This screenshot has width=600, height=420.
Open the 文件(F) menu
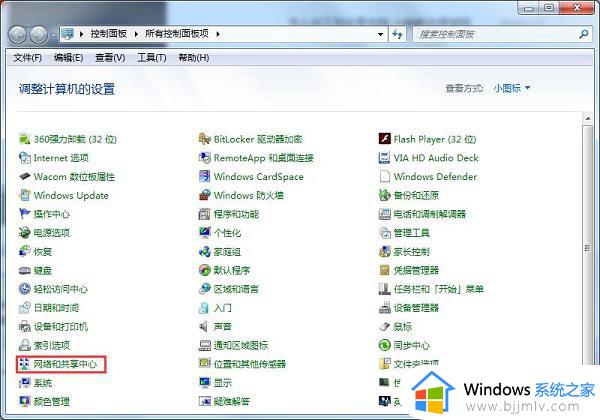(28, 58)
